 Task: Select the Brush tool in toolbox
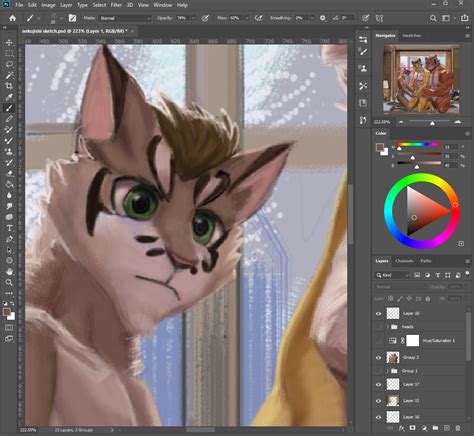coord(9,108)
